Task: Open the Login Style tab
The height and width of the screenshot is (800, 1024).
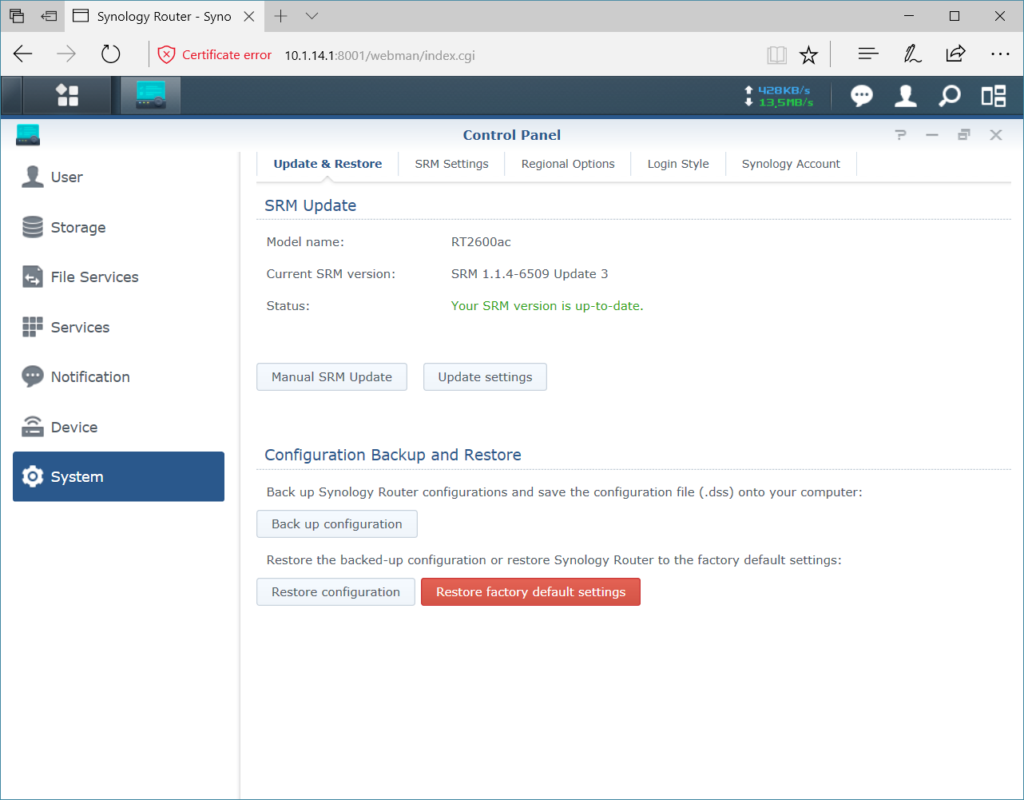Action: 678,164
